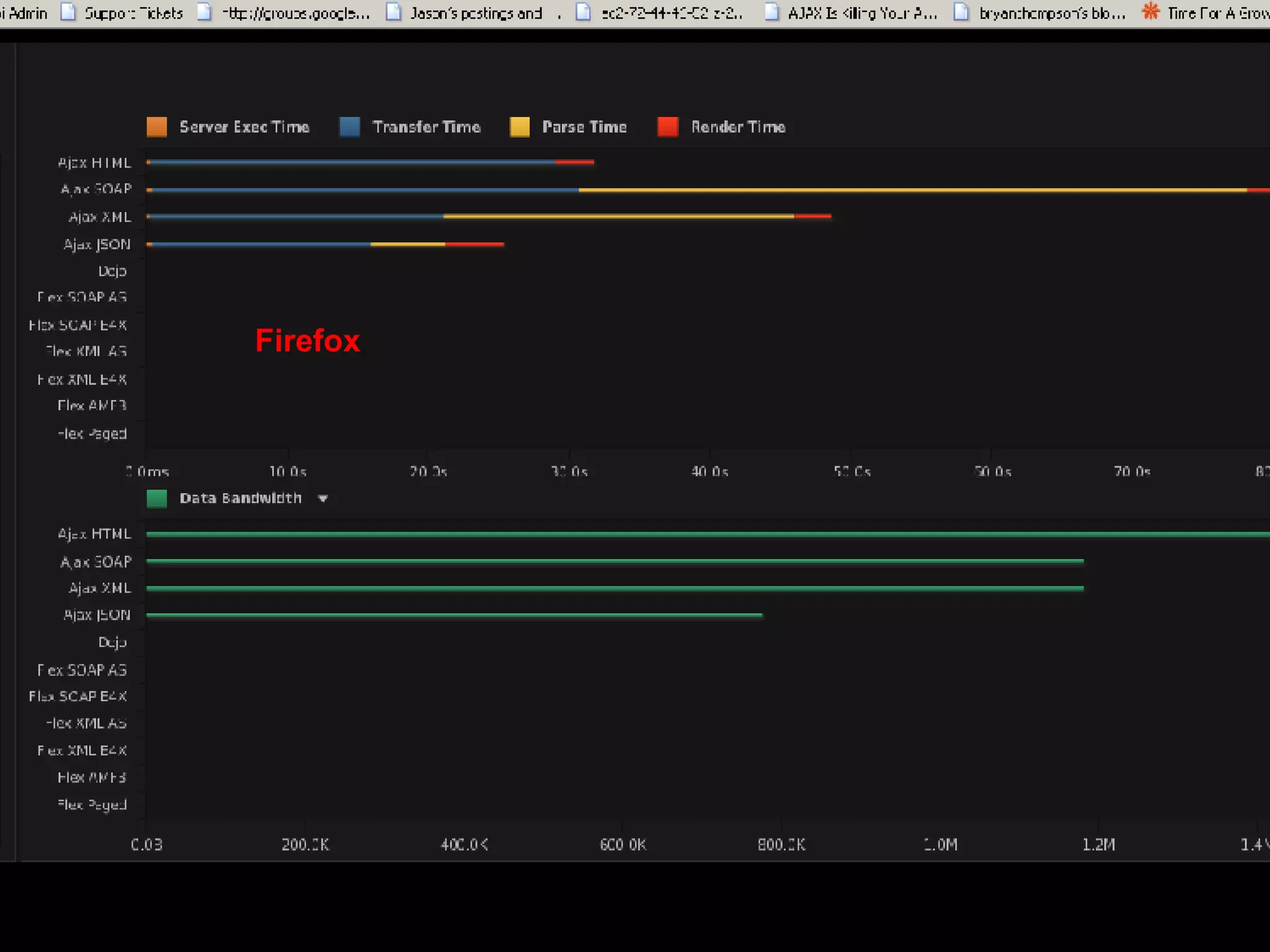Select Ajax XML row in timing chart

pyautogui.click(x=100, y=217)
